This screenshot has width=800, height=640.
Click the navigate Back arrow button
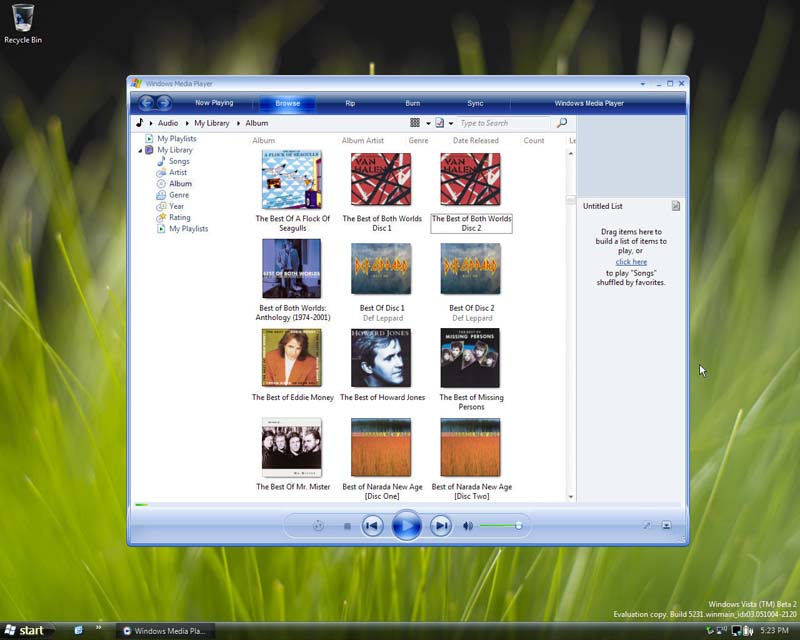146,103
